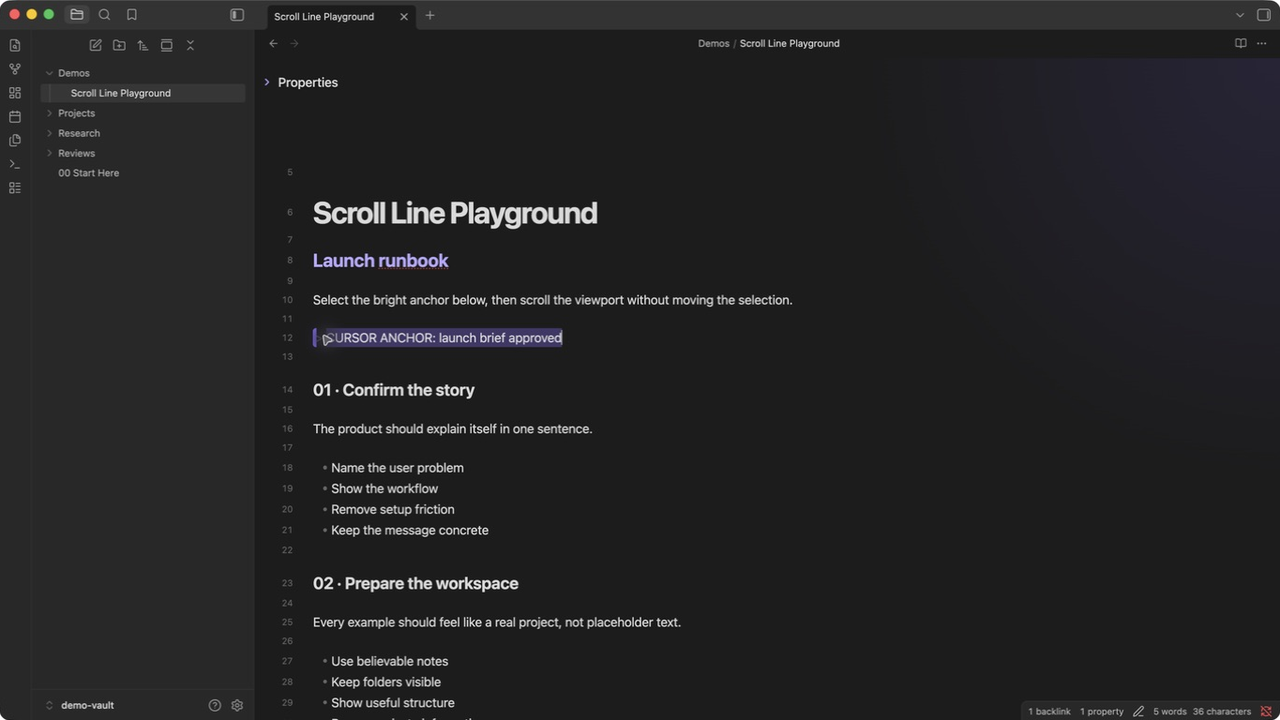Navigate back with the left arrow

[273, 43]
